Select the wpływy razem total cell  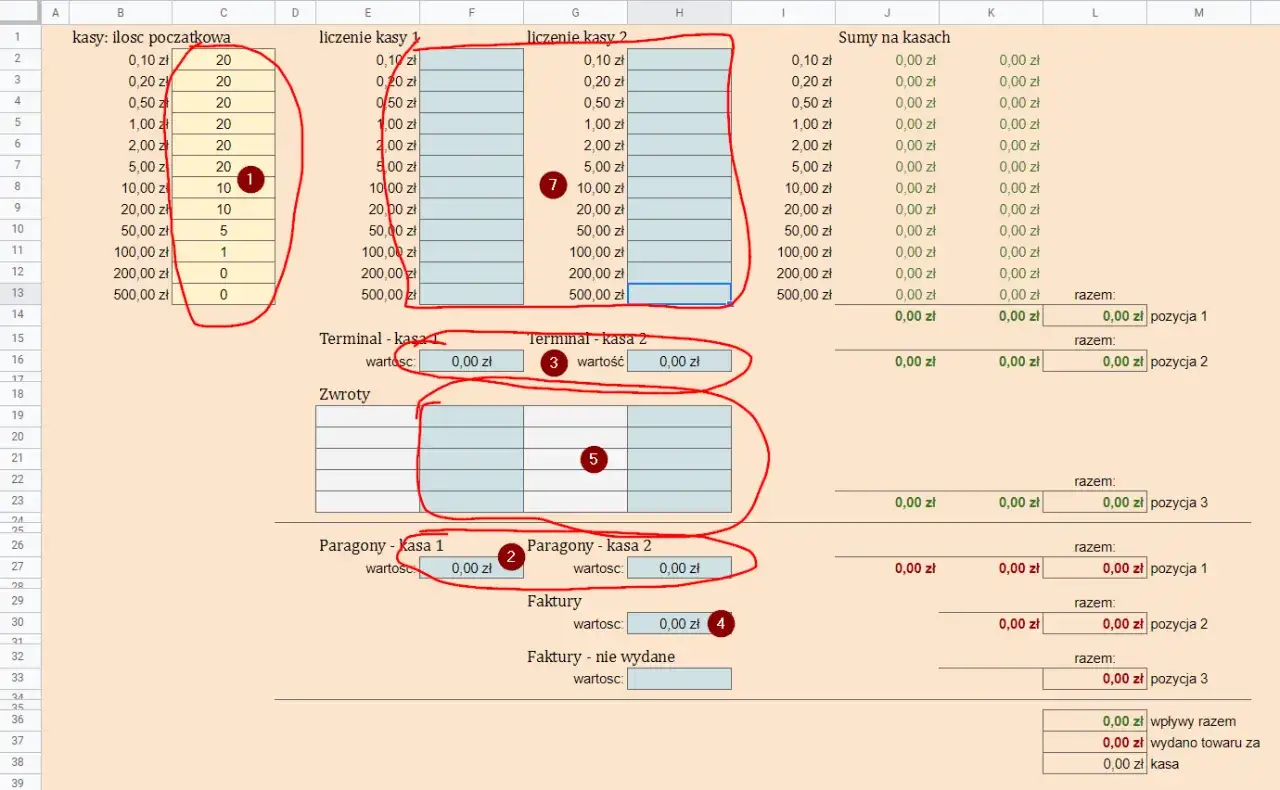1095,721
